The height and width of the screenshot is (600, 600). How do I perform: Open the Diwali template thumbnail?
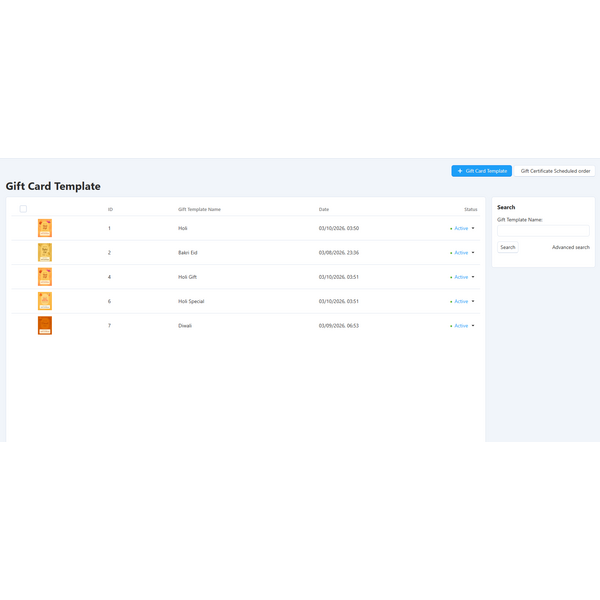click(x=44, y=325)
